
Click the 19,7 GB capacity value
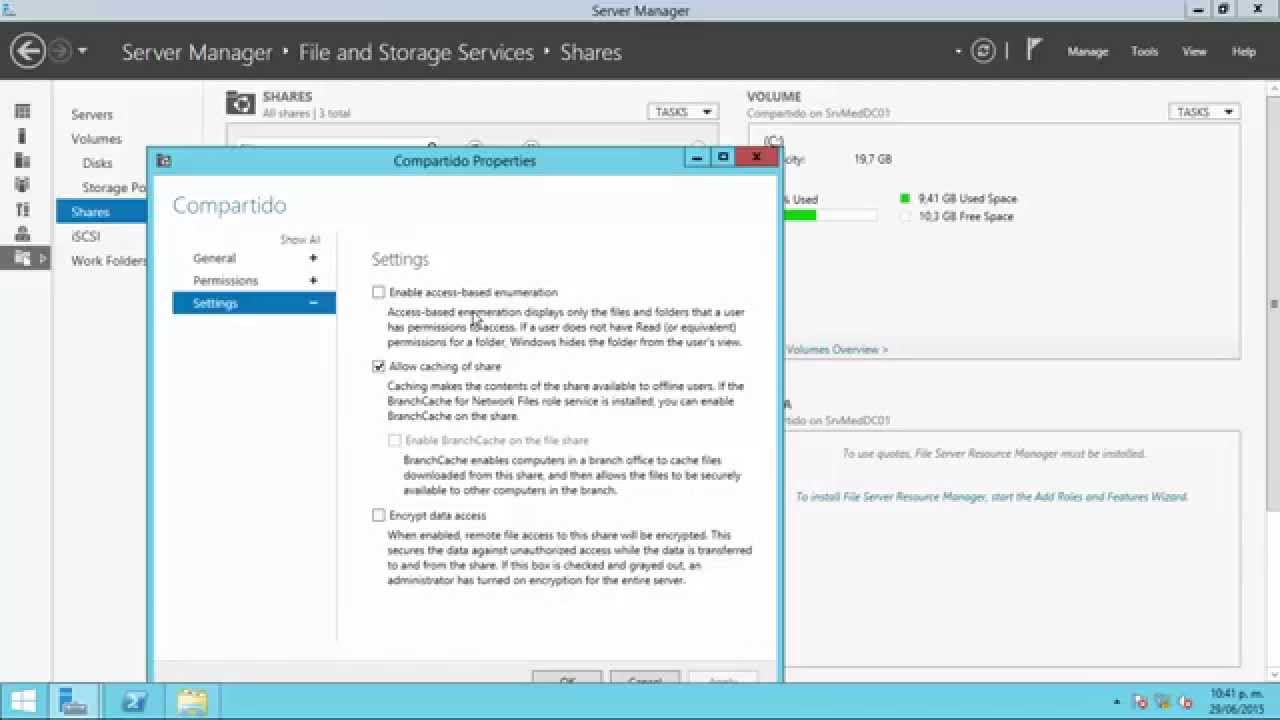[872, 159]
